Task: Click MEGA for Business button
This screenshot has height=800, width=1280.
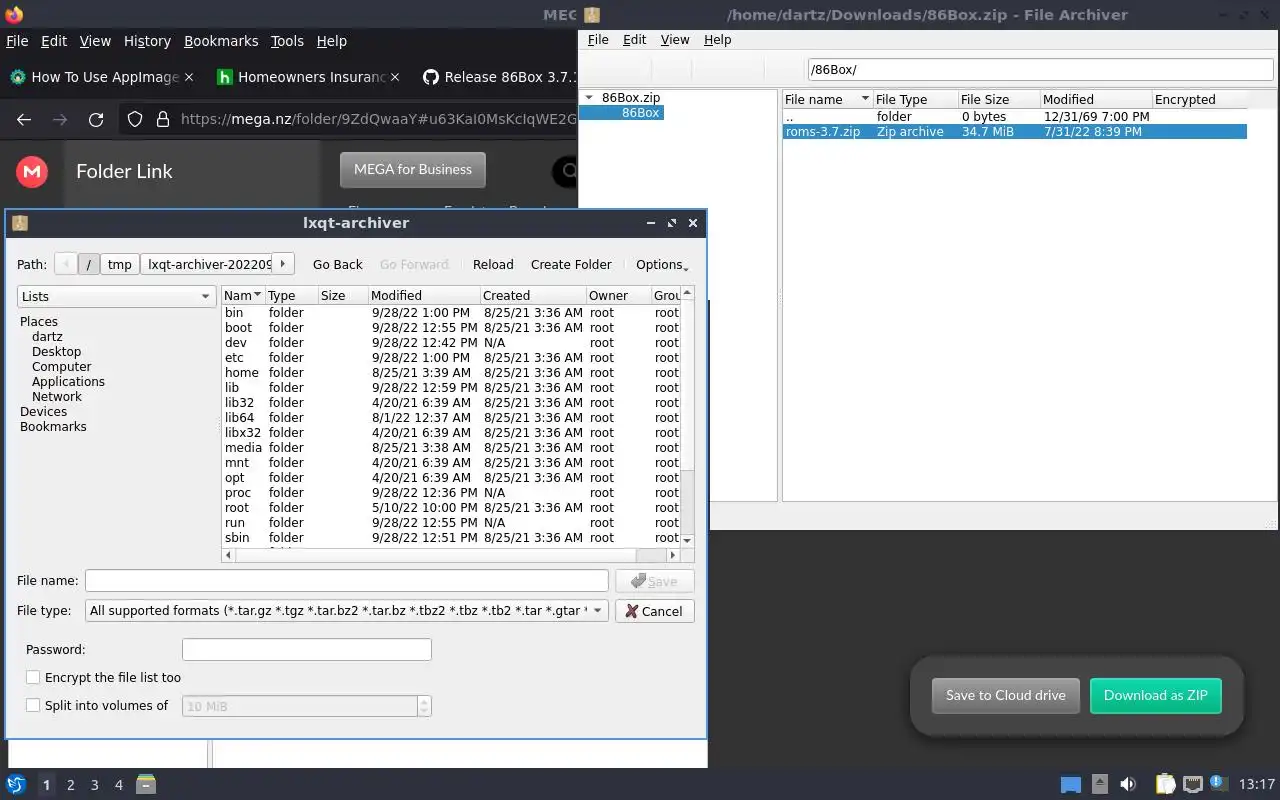Action: [412, 169]
